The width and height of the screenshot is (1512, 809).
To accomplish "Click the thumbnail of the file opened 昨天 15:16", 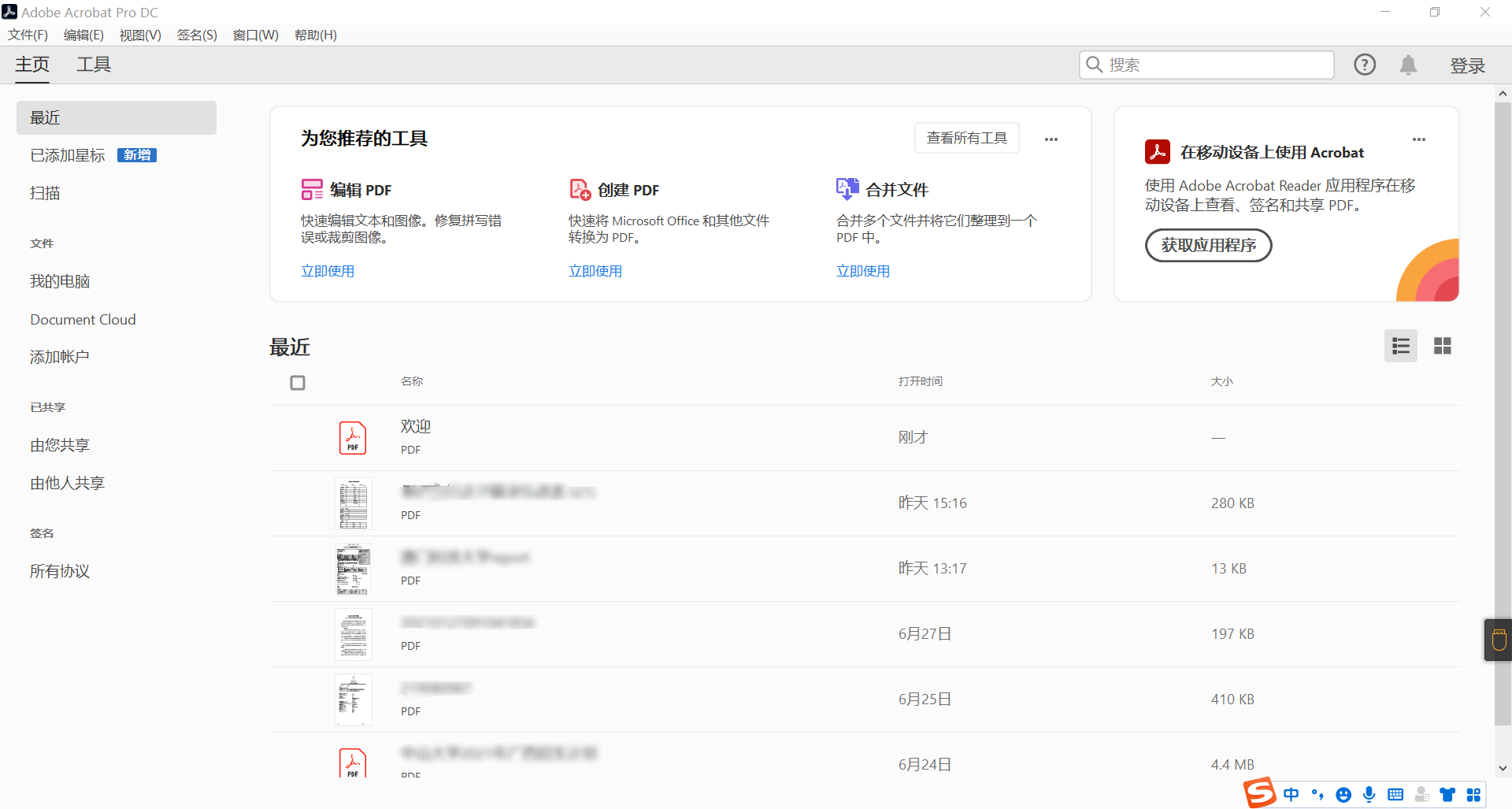I will [354, 504].
